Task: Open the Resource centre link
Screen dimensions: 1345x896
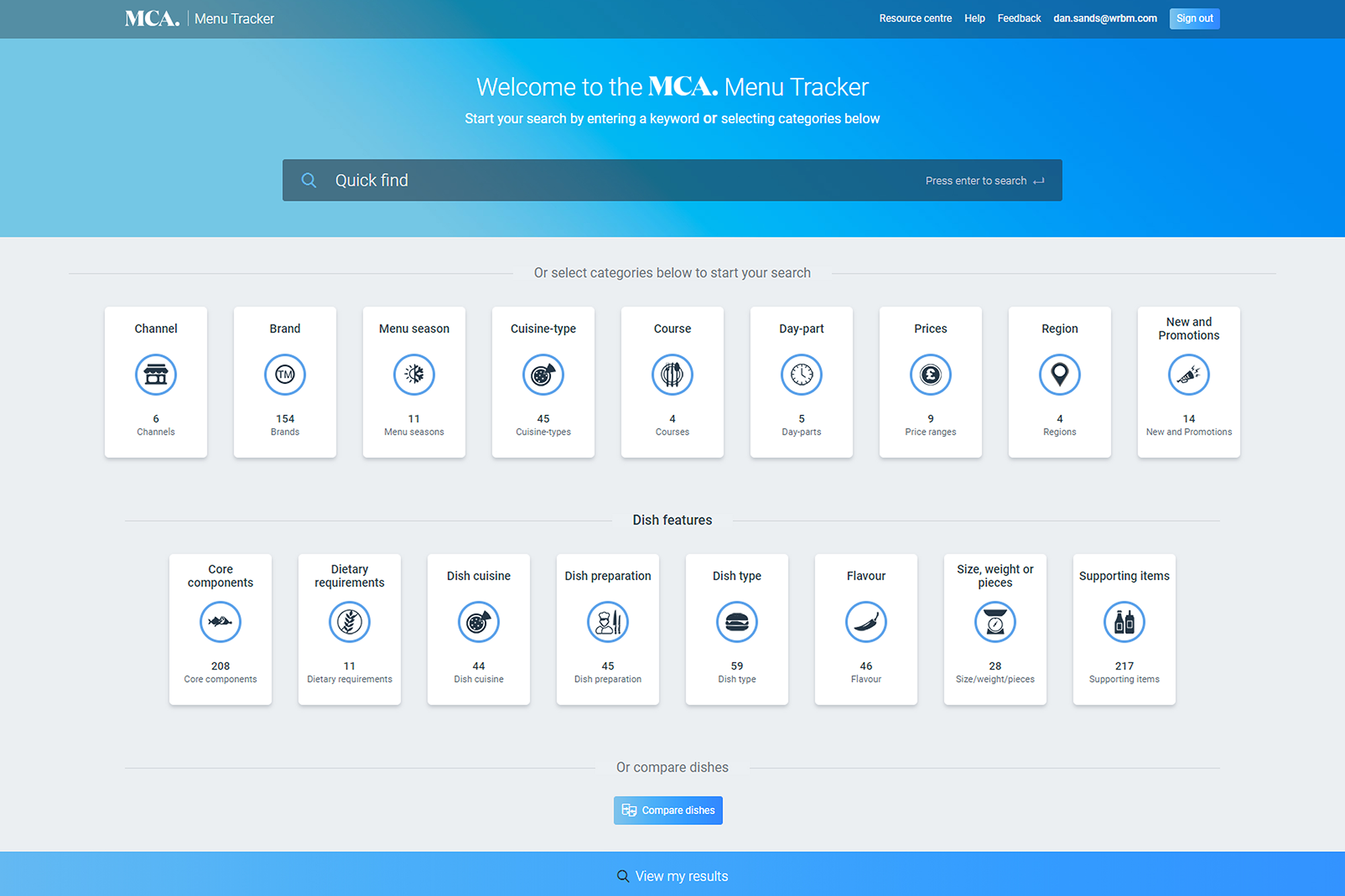Action: (x=915, y=18)
